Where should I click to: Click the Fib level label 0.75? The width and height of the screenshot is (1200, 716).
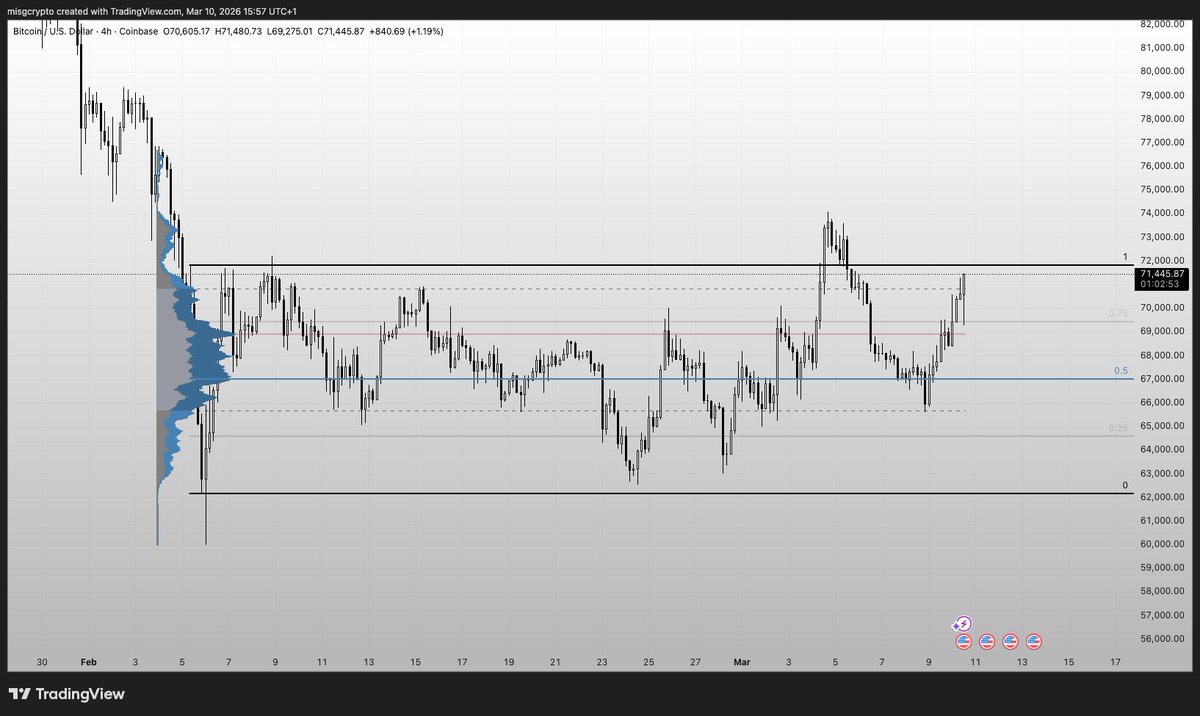pyautogui.click(x=1118, y=313)
